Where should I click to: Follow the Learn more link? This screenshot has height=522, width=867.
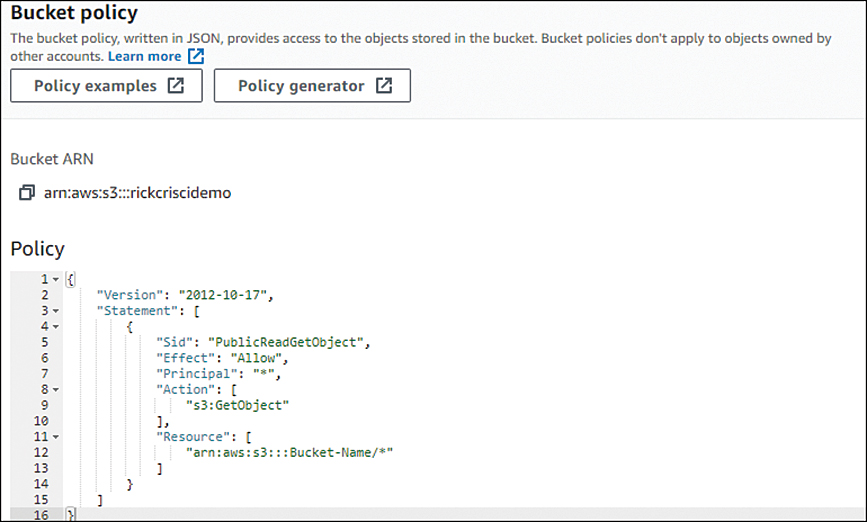tap(144, 56)
